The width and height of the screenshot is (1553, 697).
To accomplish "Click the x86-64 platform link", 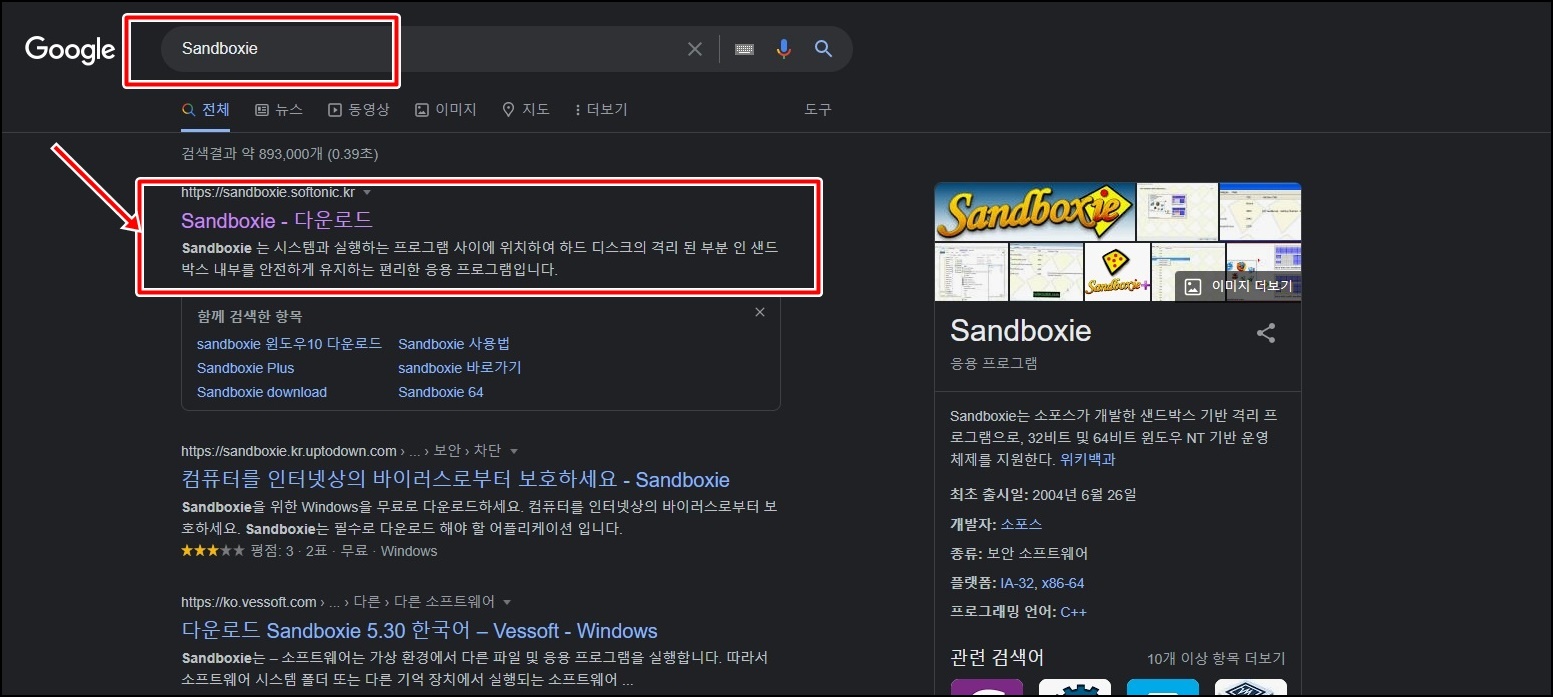I will tap(1063, 583).
